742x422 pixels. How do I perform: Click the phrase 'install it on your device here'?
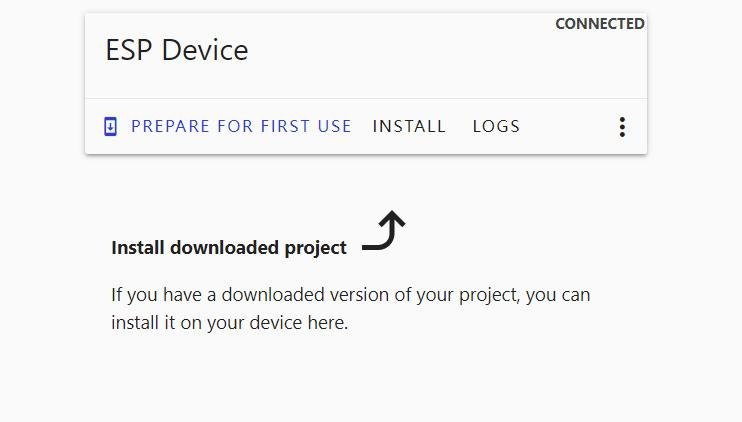(x=230, y=323)
